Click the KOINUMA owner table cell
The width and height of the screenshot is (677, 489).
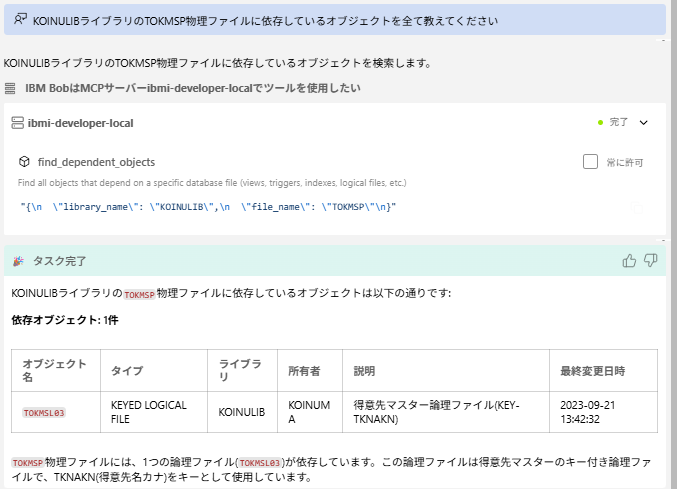click(x=310, y=412)
